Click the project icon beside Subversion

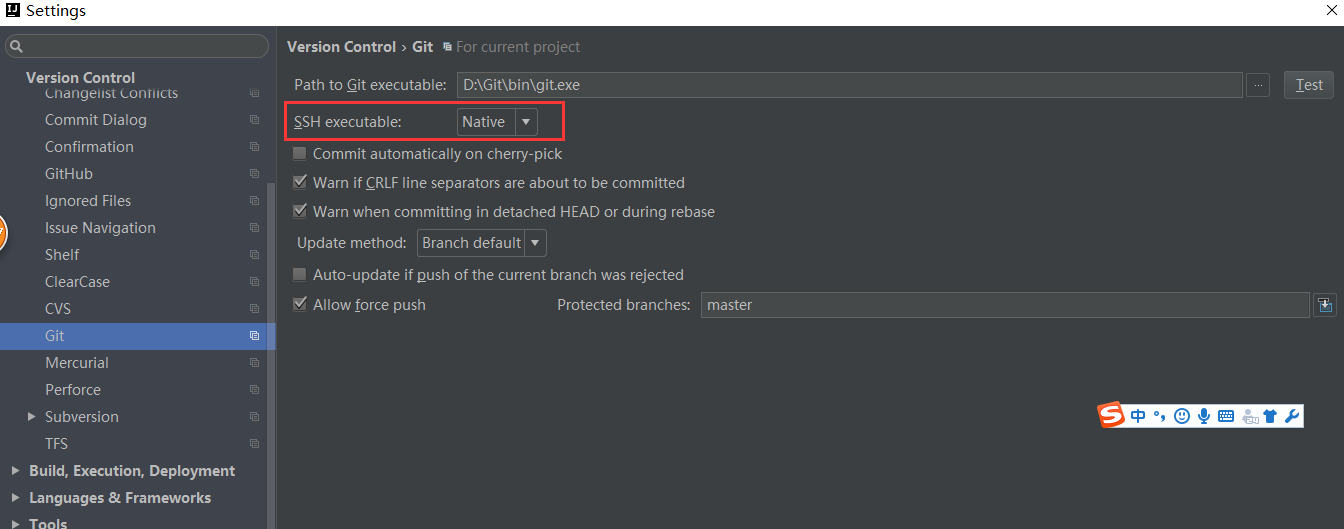tap(254, 417)
